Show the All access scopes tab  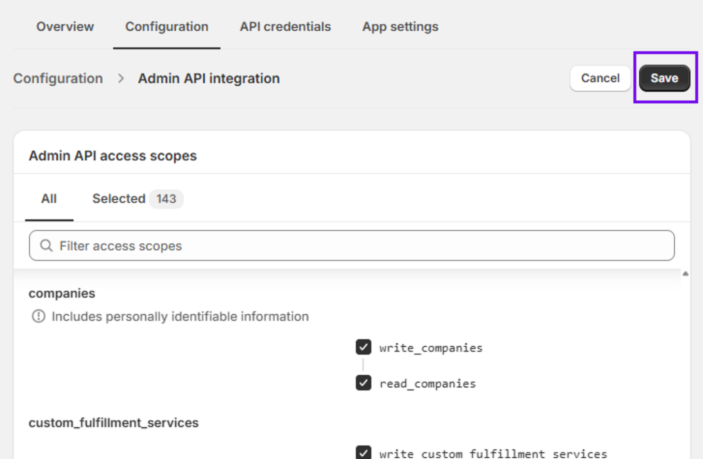[49, 199]
